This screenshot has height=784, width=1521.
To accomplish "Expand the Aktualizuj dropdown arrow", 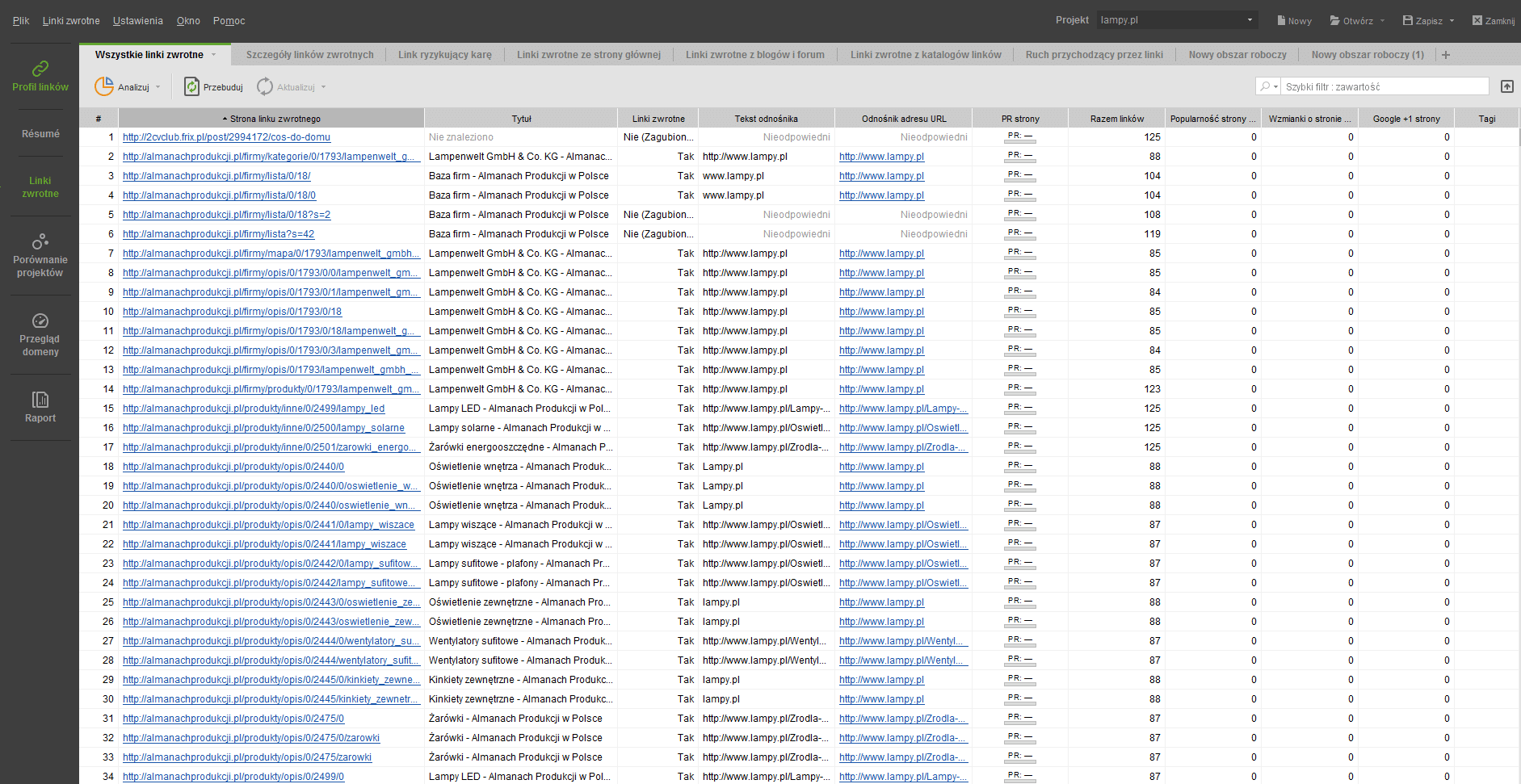I will 324,87.
